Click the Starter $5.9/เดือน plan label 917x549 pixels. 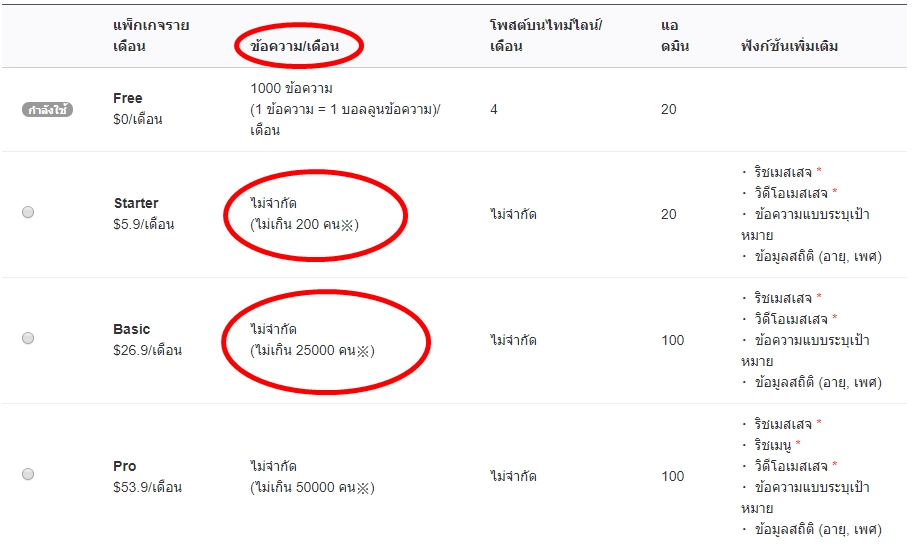[144, 214]
